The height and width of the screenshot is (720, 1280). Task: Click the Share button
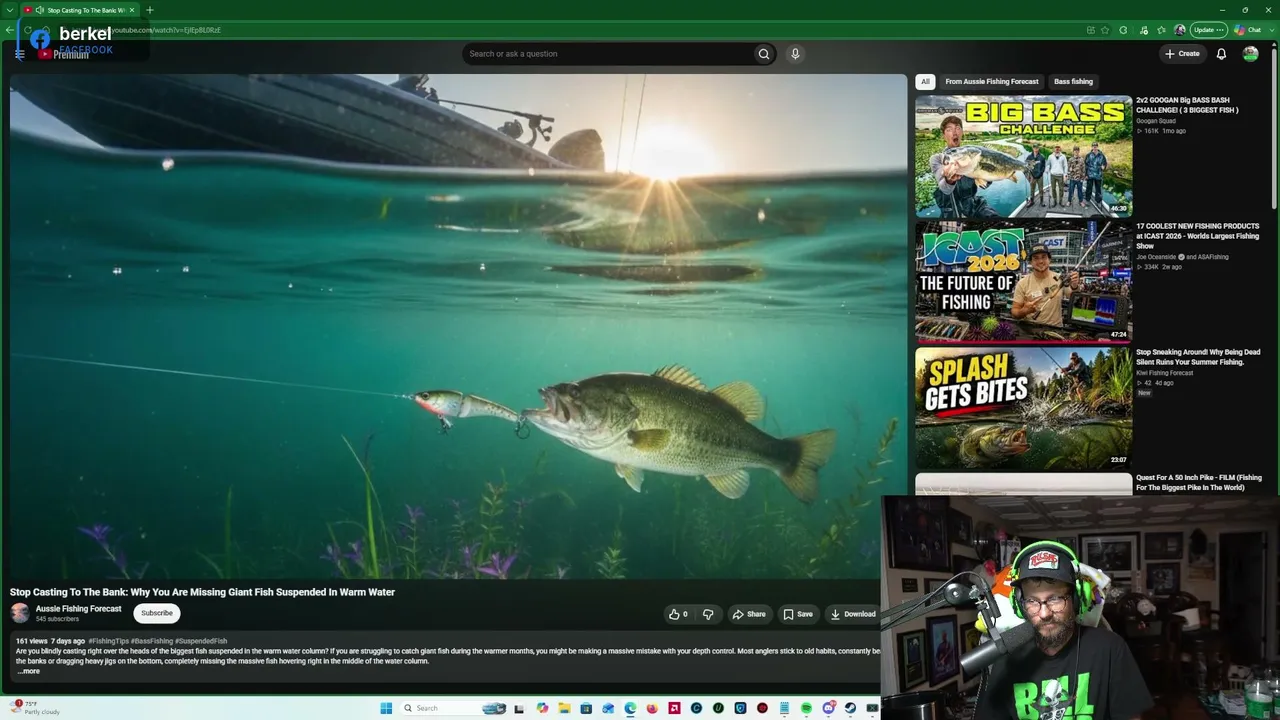tap(748, 614)
